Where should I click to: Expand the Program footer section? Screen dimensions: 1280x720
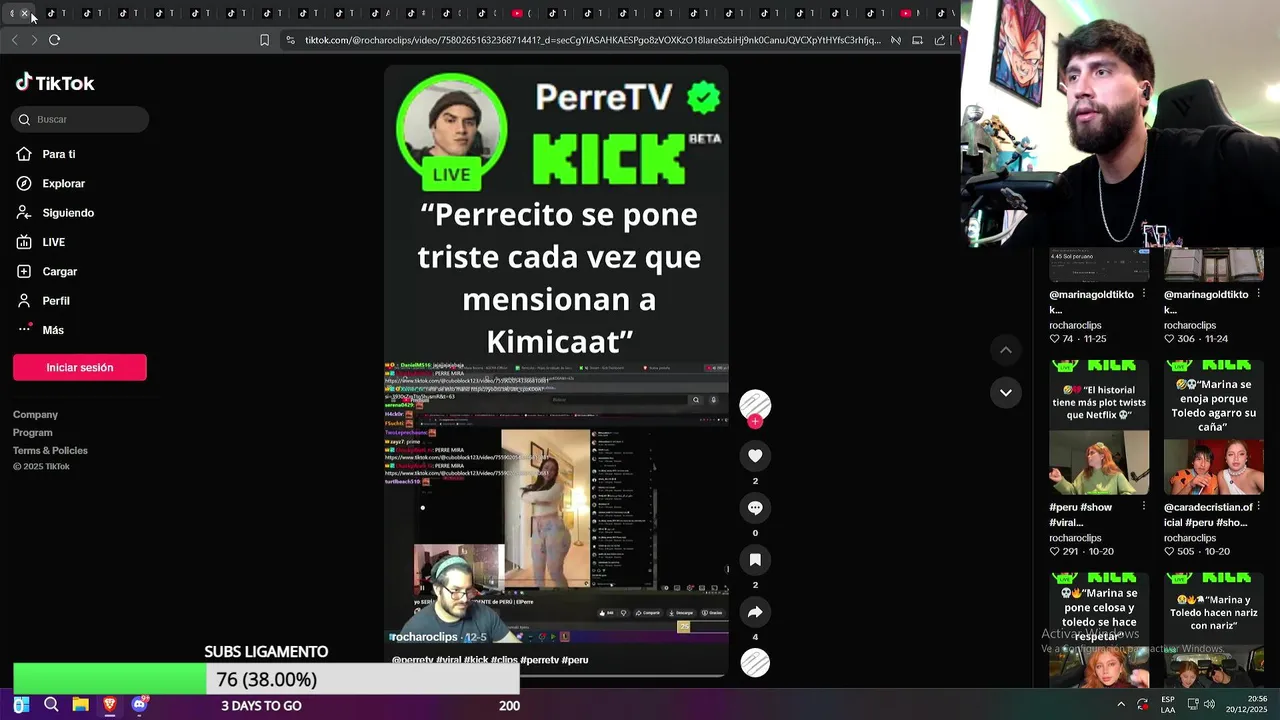tap(32, 432)
